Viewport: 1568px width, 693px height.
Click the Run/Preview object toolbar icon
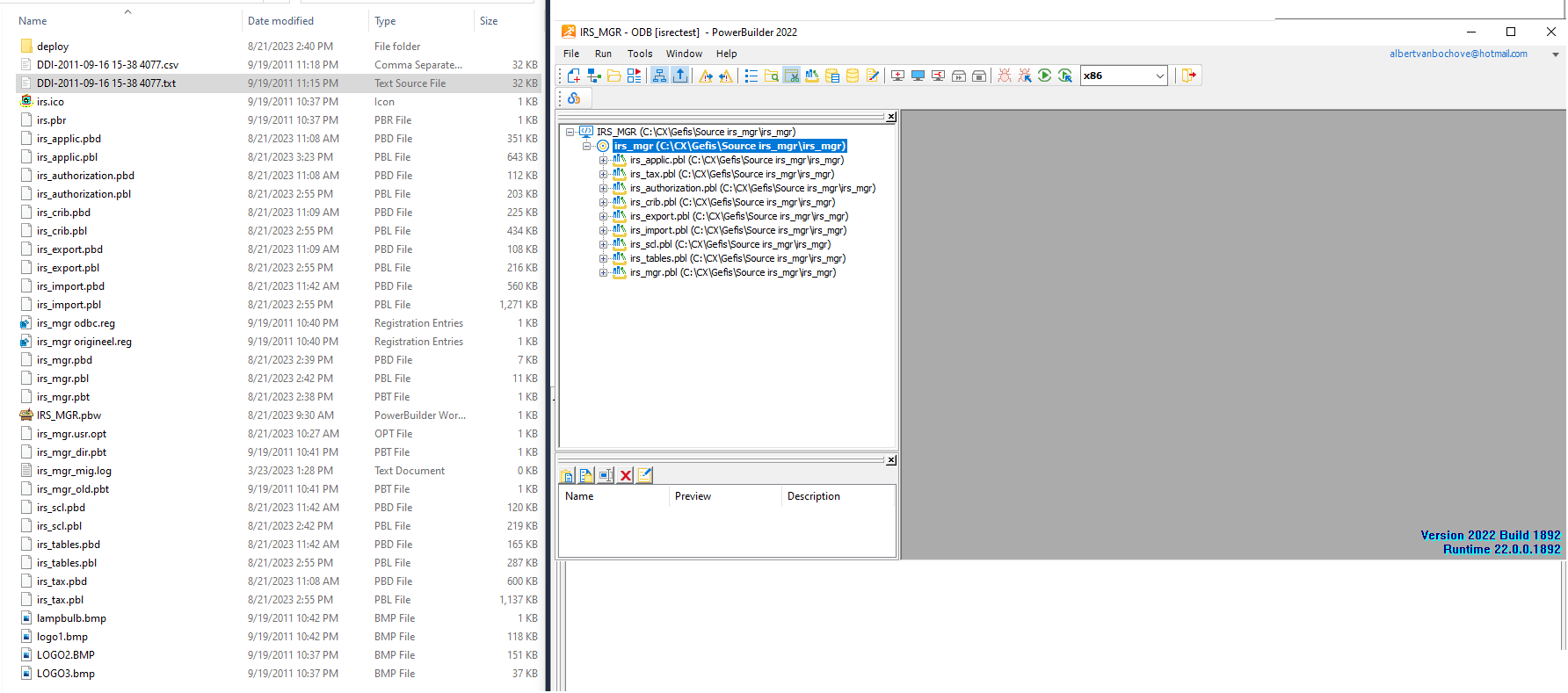[x=635, y=76]
